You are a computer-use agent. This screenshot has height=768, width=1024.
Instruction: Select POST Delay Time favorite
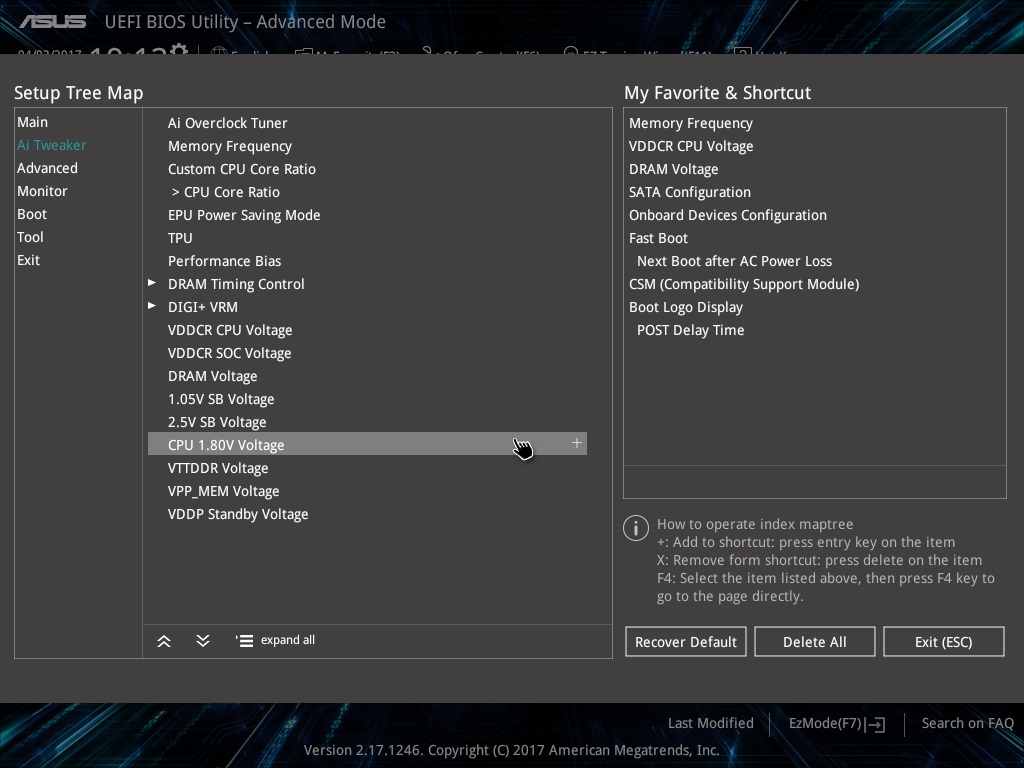pyautogui.click(x=691, y=330)
